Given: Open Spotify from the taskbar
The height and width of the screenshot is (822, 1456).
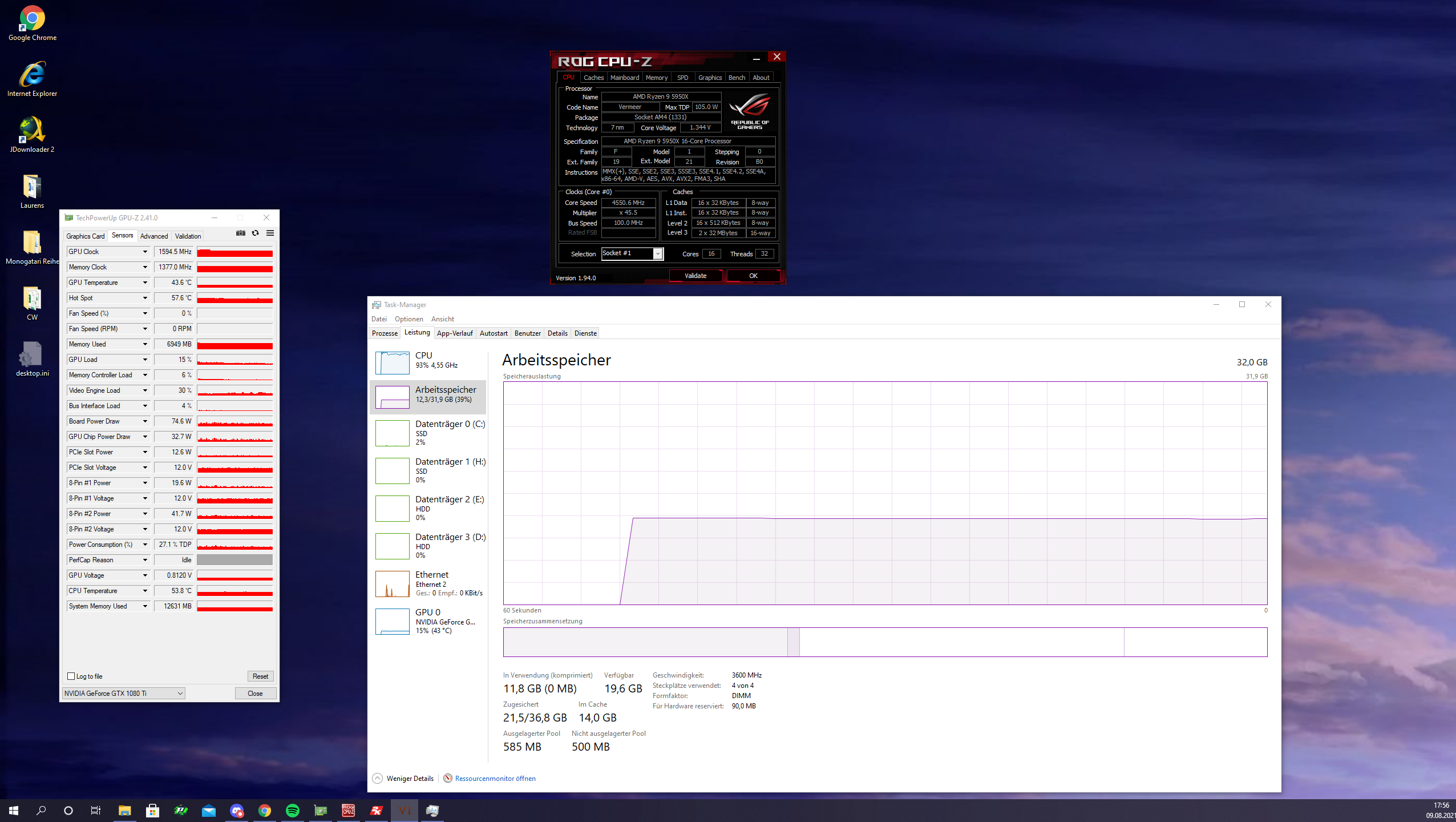Looking at the screenshot, I should coord(293,811).
